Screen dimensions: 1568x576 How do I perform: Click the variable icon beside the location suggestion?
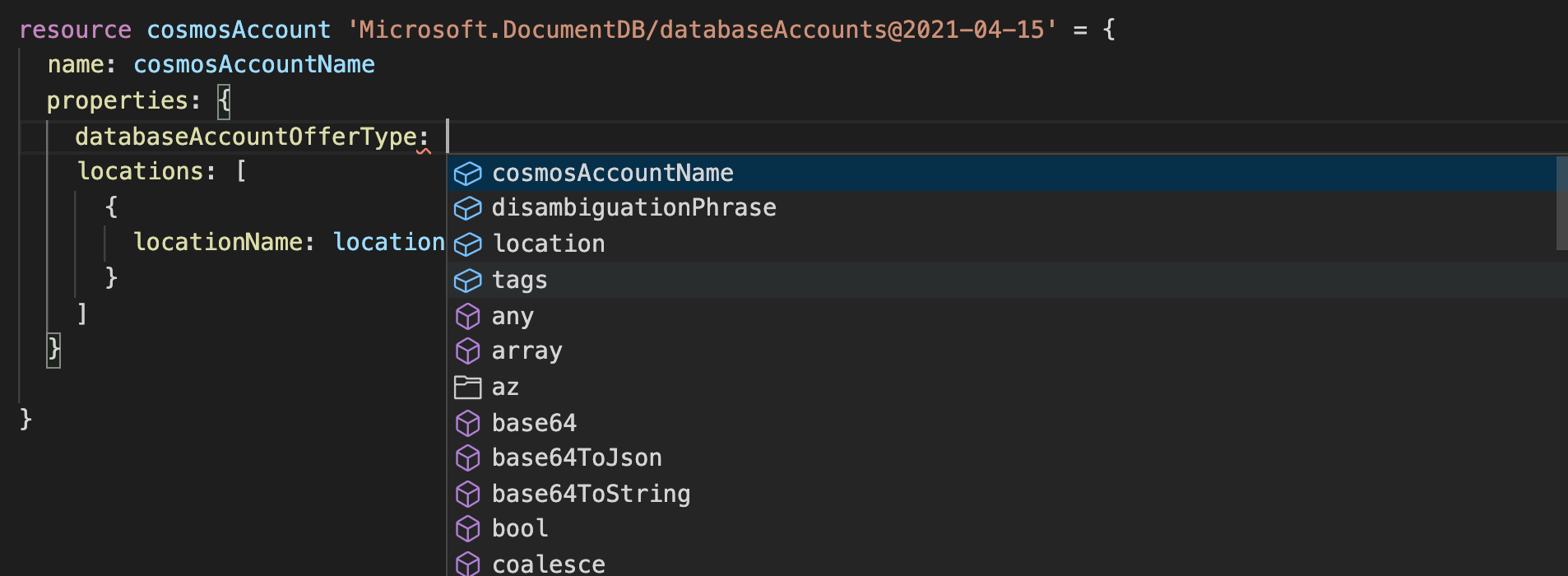point(468,244)
